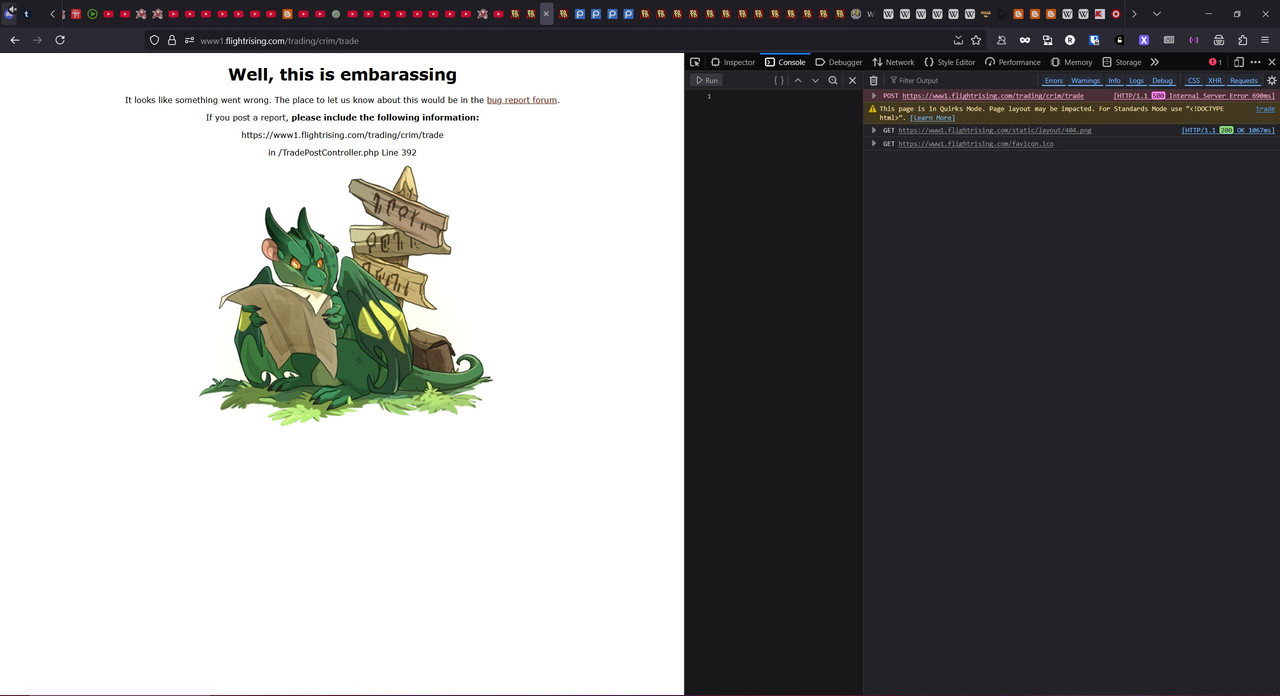
Task: Open the bug report forum link
Action: click(x=522, y=100)
